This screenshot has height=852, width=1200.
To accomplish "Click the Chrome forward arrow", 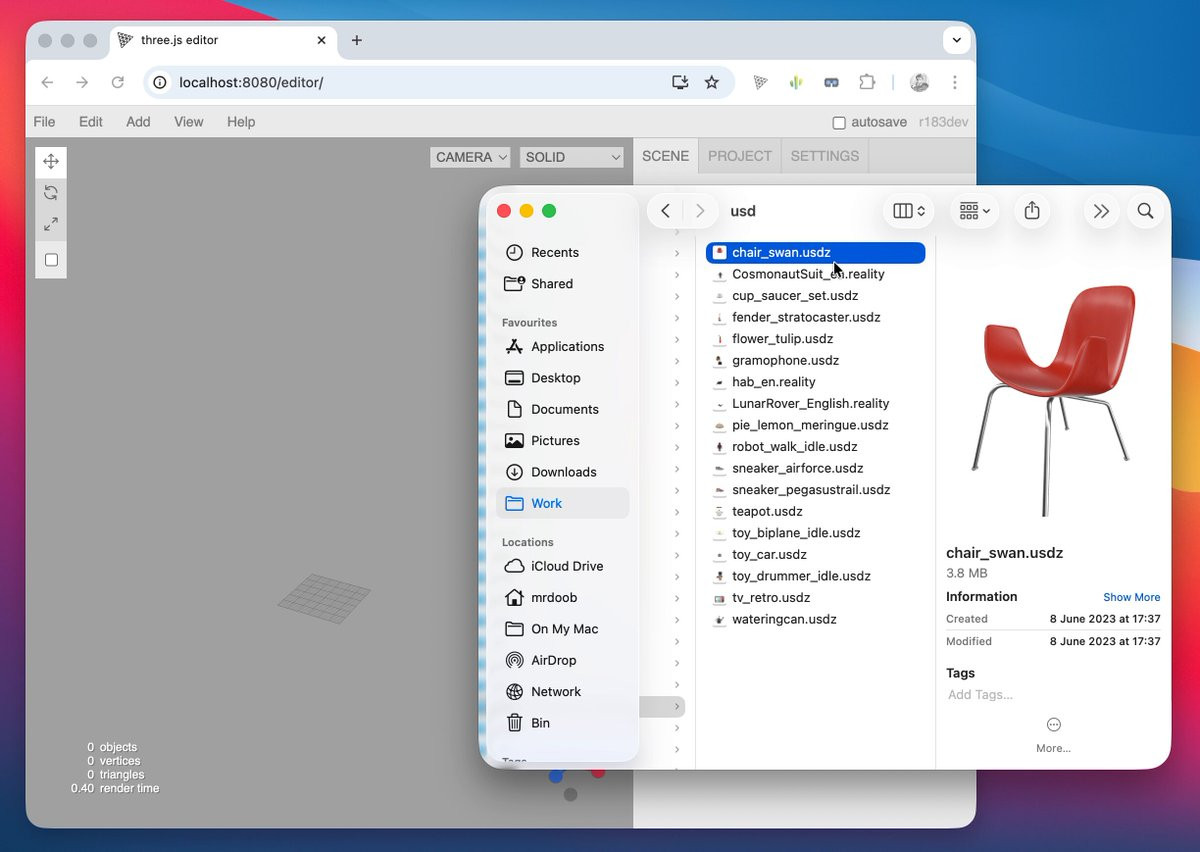I will 83,82.
